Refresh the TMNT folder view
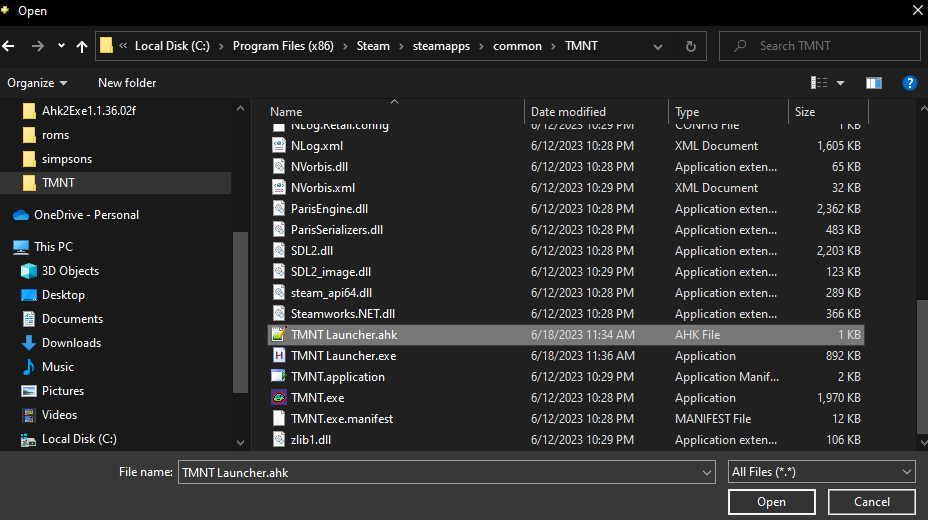Viewport: 928px width, 520px height. [x=690, y=46]
